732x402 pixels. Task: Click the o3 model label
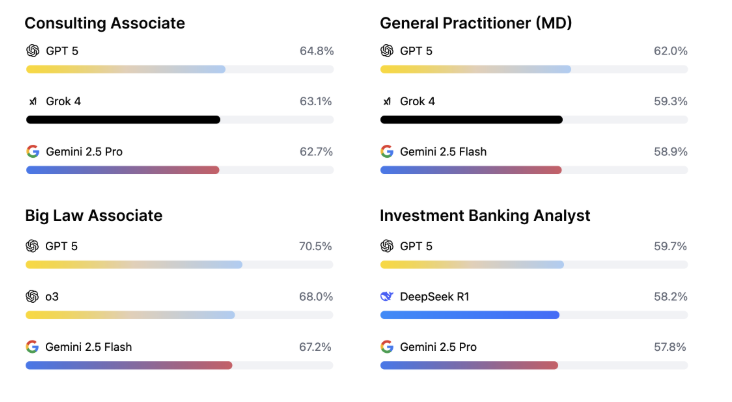[52, 296]
